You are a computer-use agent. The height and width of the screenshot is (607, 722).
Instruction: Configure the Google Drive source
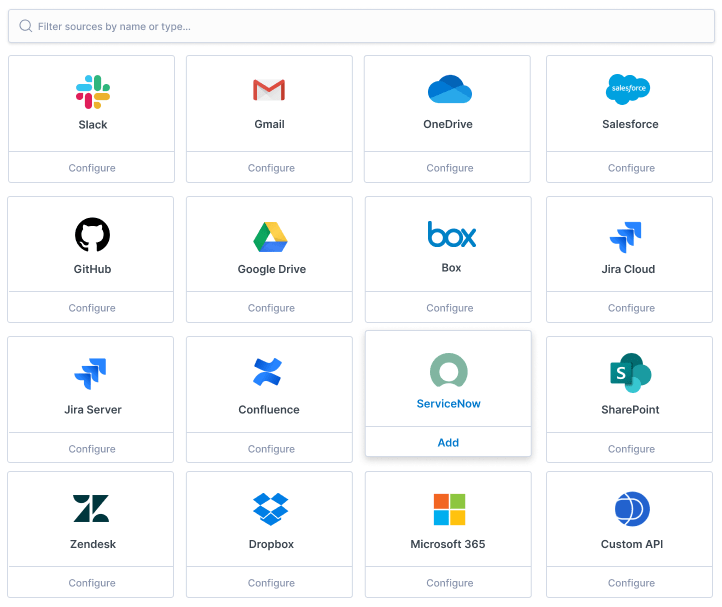[x=271, y=308]
